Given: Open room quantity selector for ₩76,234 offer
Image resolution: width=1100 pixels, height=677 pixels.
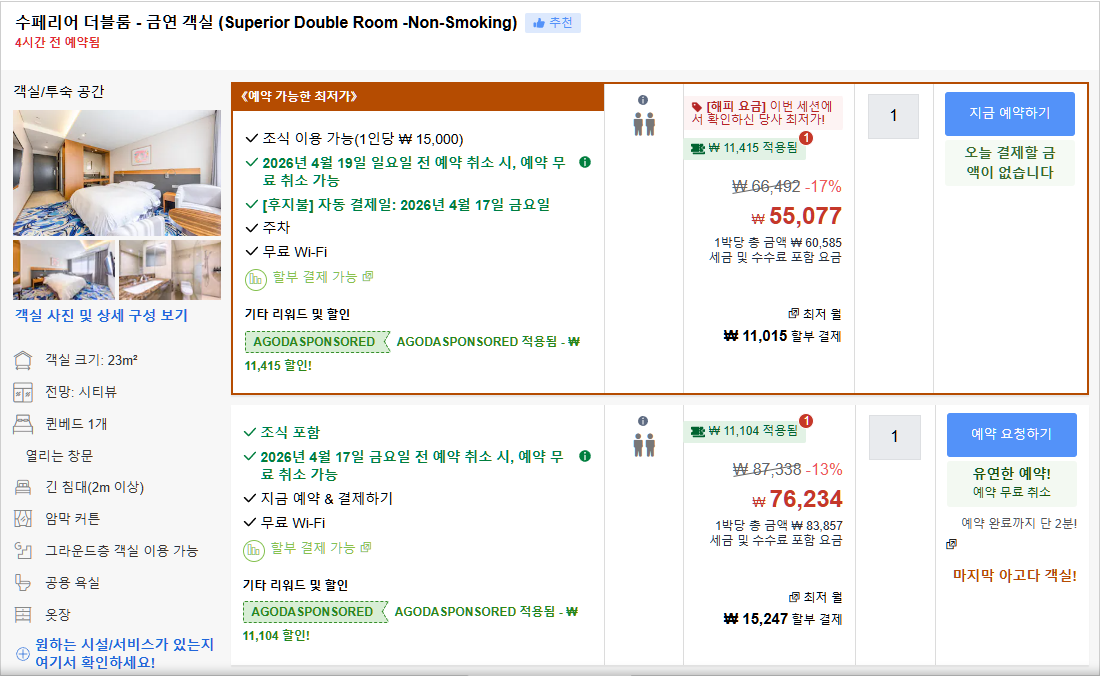Looking at the screenshot, I should (894, 437).
